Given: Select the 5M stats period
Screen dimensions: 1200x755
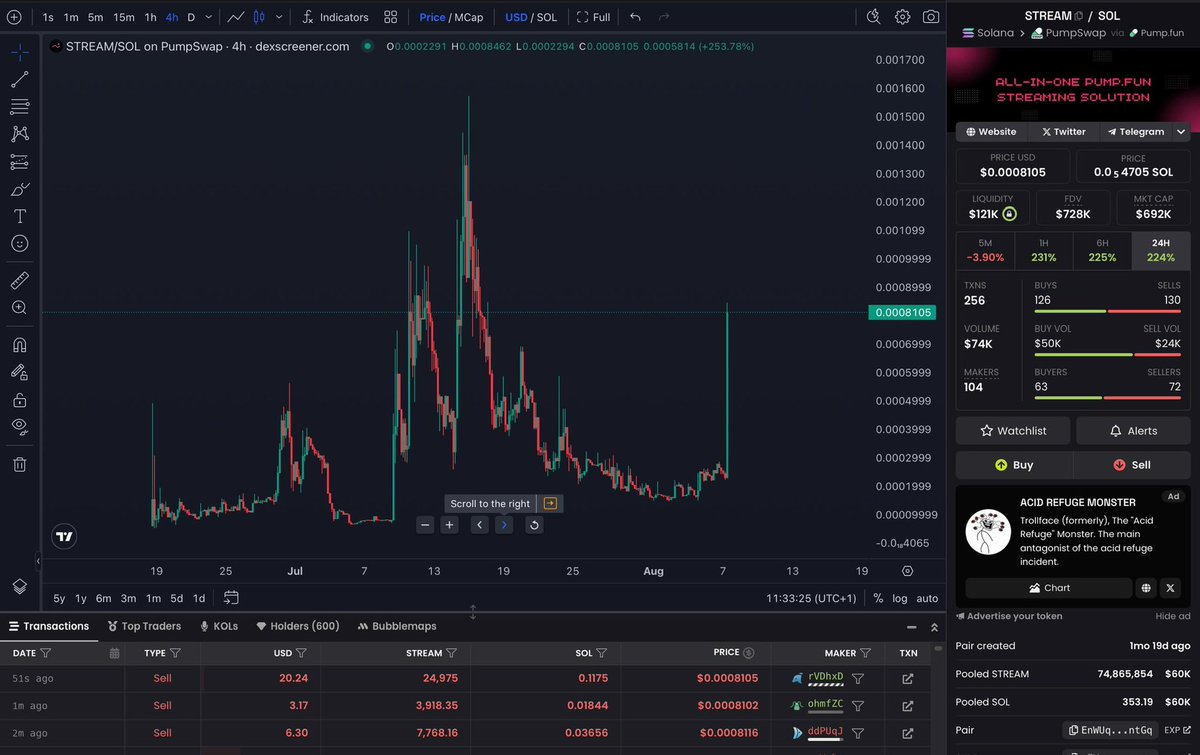Looking at the screenshot, I should pos(985,251).
